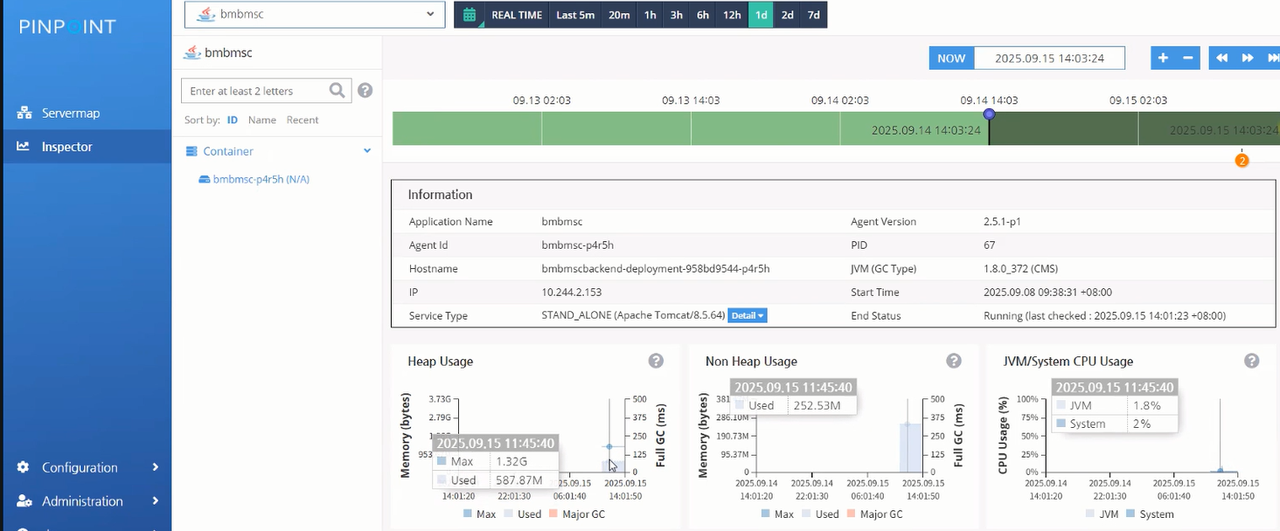Viewport: 1280px width, 531px height.
Task: Zoom in timeline with plus button
Action: pos(1163,58)
